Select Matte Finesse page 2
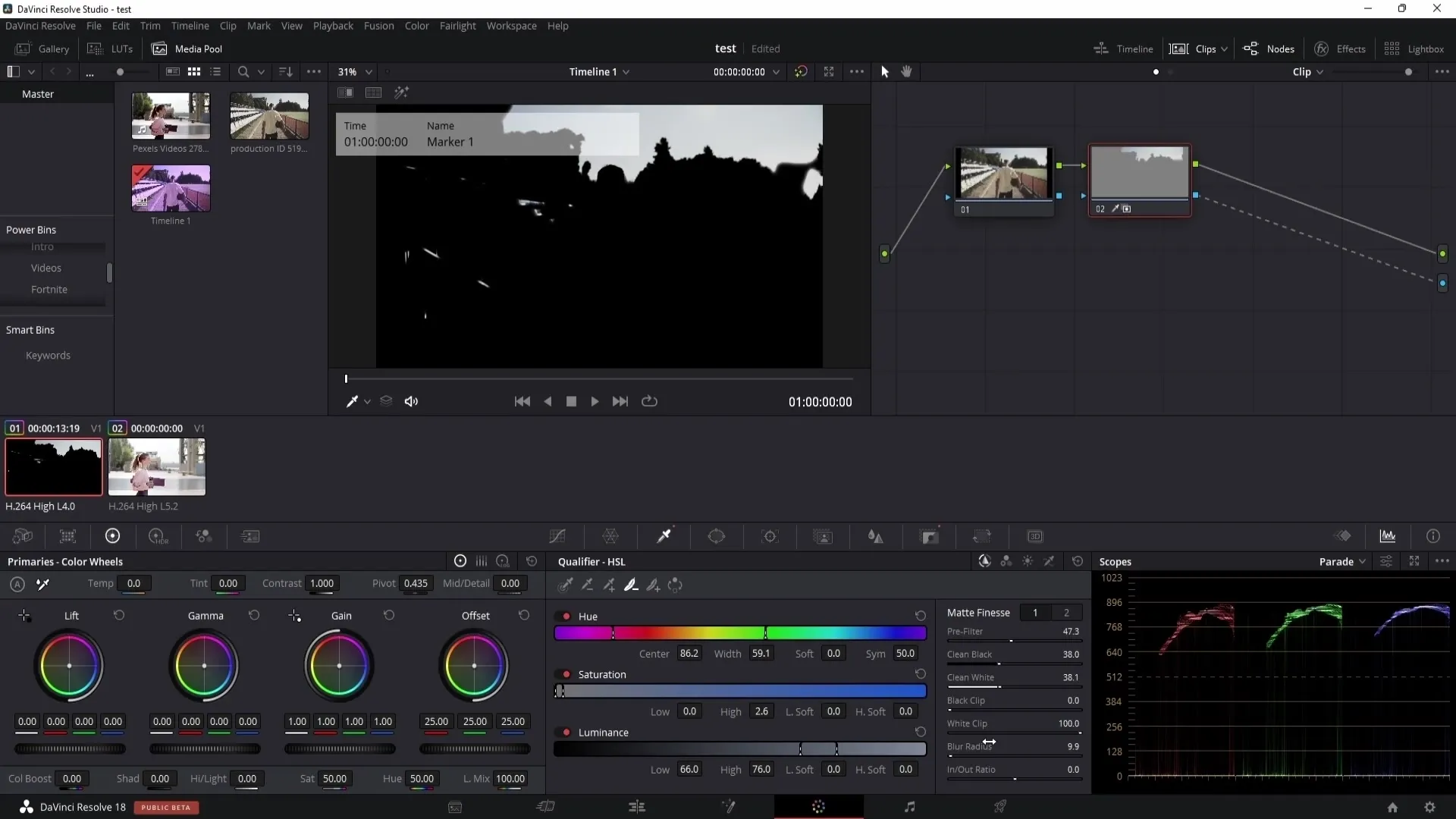 [1066, 613]
